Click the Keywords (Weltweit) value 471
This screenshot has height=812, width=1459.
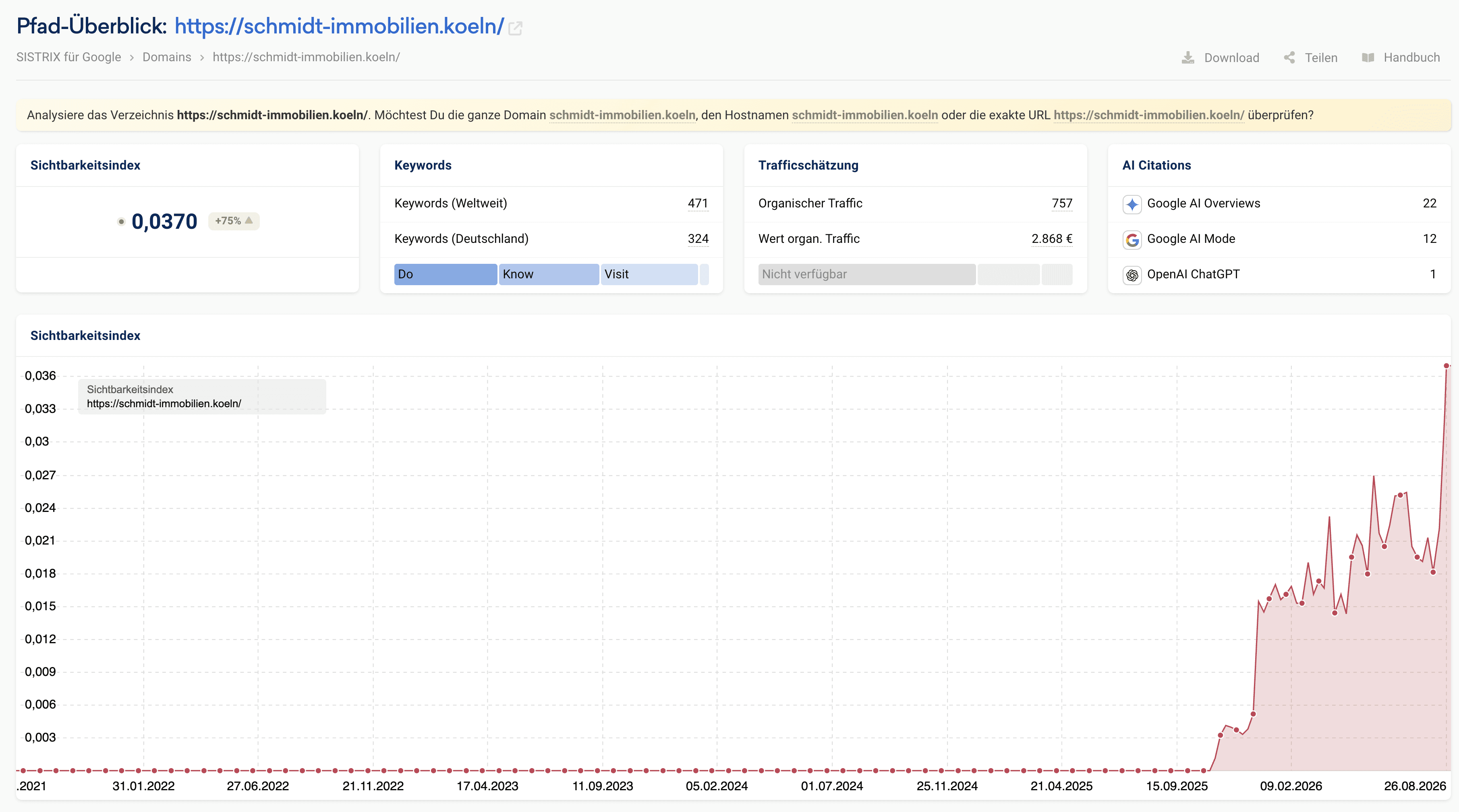pyautogui.click(x=698, y=203)
